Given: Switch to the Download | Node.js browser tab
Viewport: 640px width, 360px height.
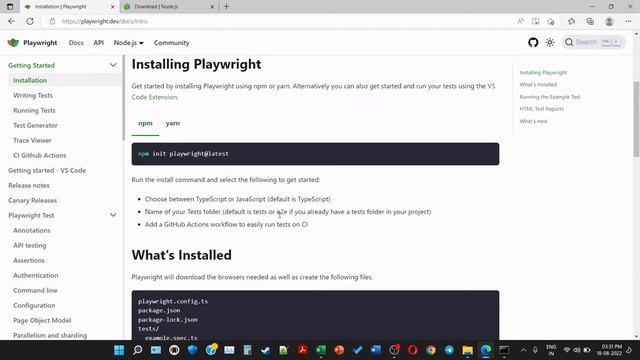Looking at the screenshot, I should [x=169, y=7].
